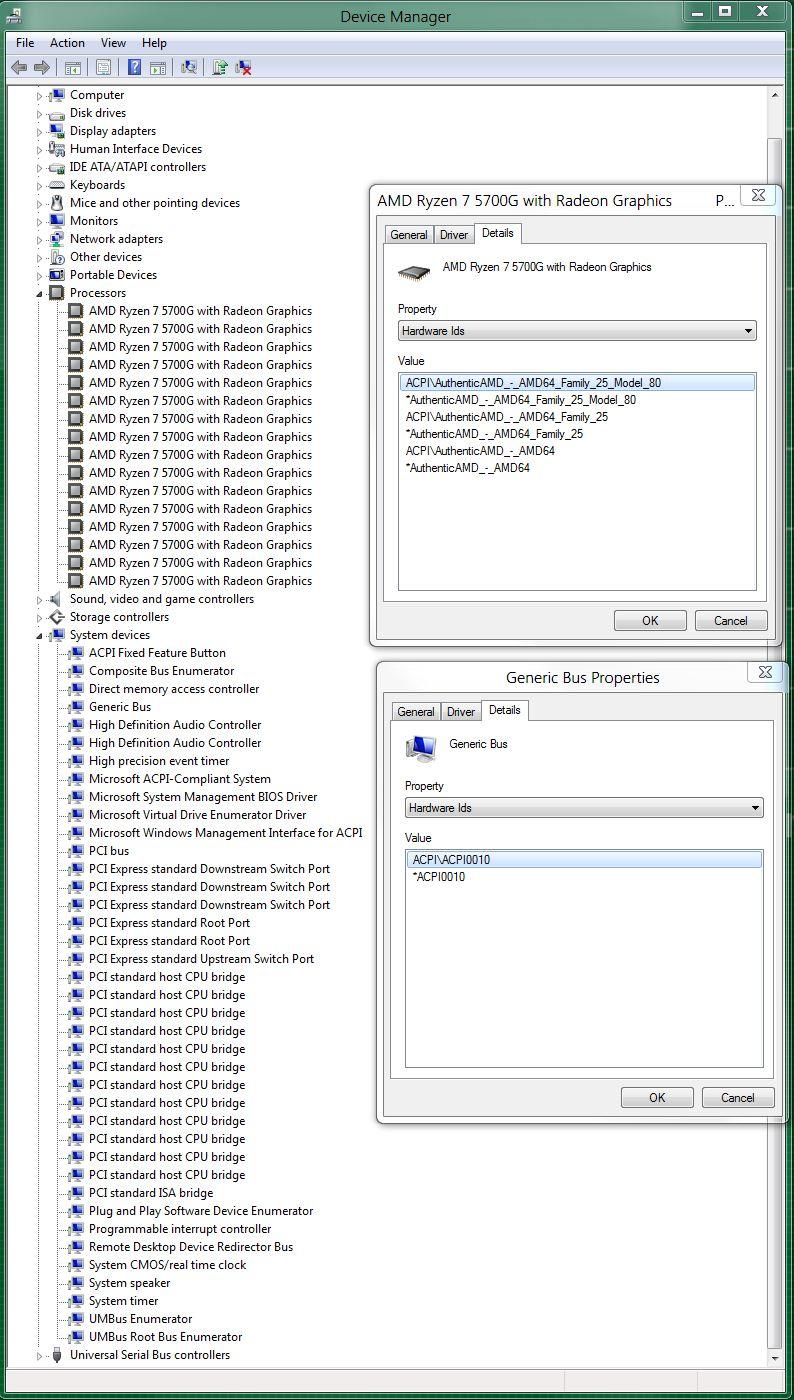Click the Back arrow in toolbar
This screenshot has height=1400, width=794.
[x=18, y=67]
